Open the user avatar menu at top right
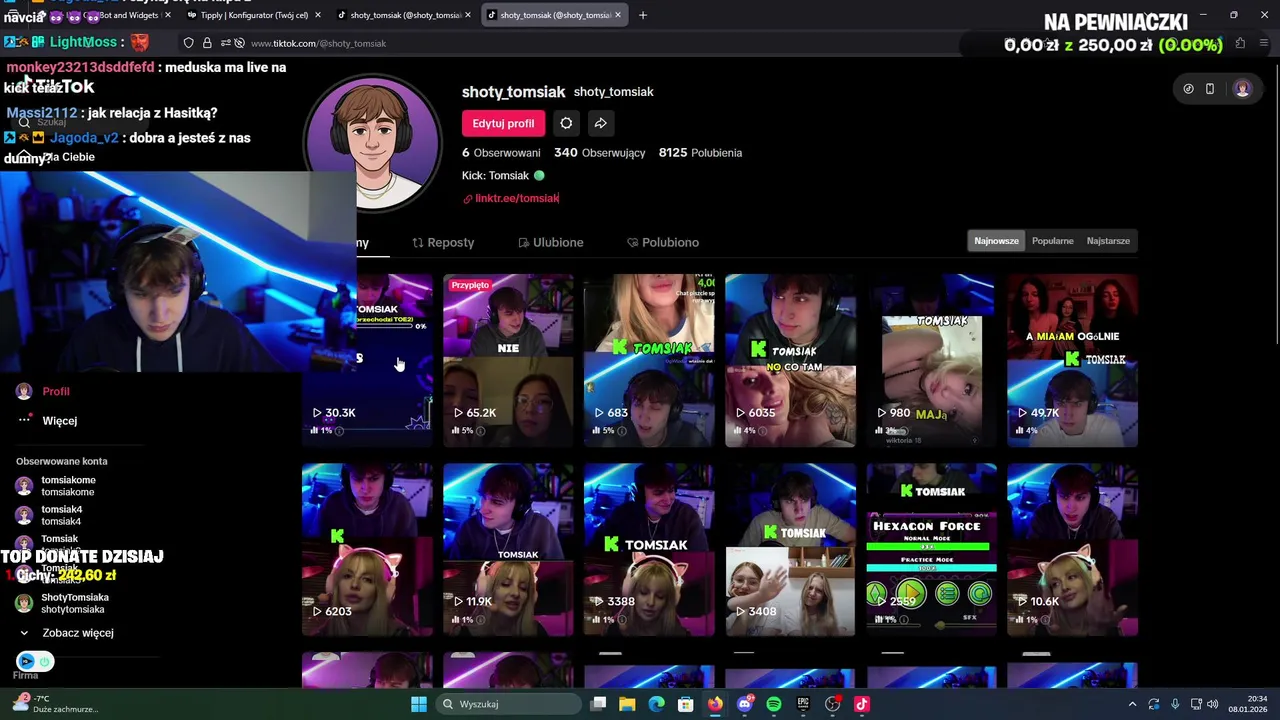 click(x=1242, y=88)
